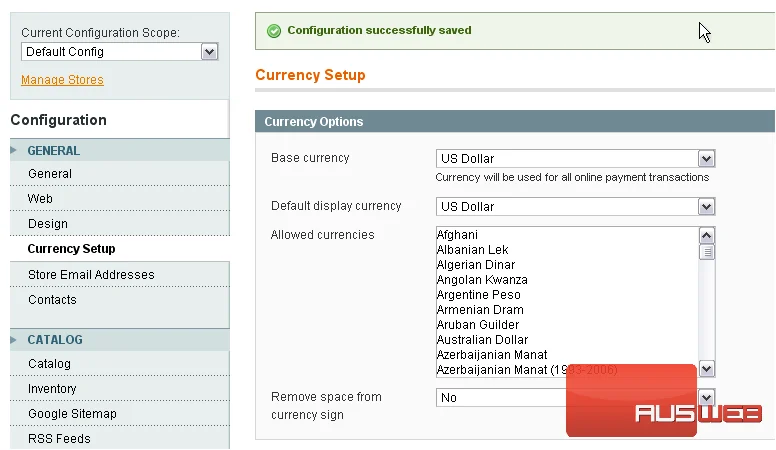Click the AusWeb logo overlay
The height and width of the screenshot is (450, 776).
[x=665, y=401]
